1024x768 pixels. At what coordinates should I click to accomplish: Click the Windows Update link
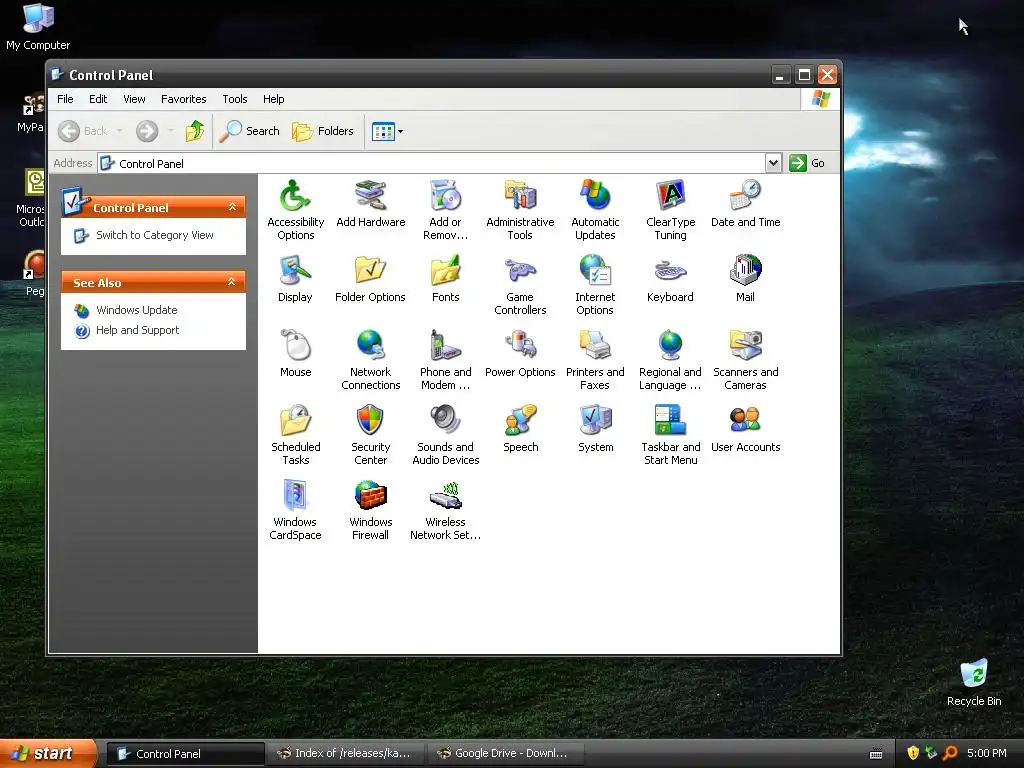point(136,310)
